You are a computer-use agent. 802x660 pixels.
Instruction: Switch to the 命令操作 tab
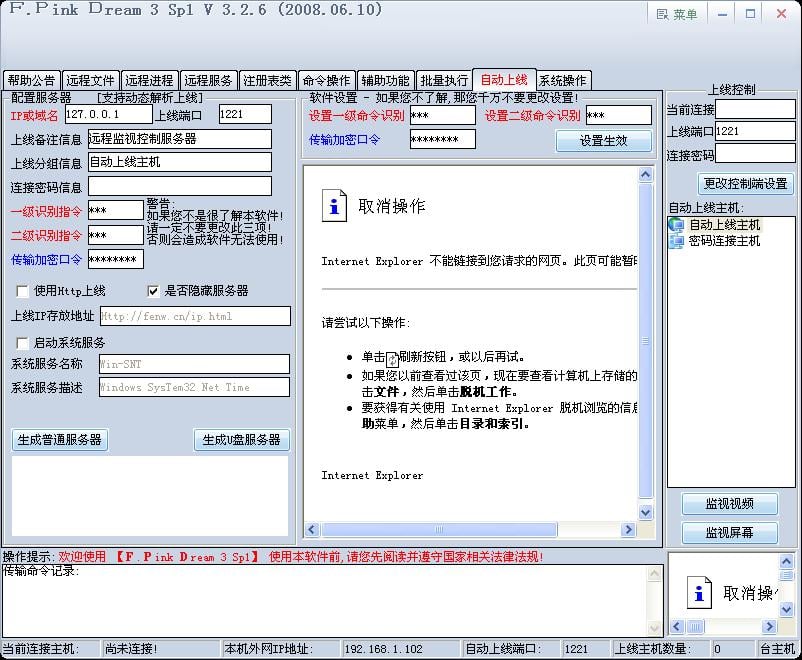[x=326, y=80]
